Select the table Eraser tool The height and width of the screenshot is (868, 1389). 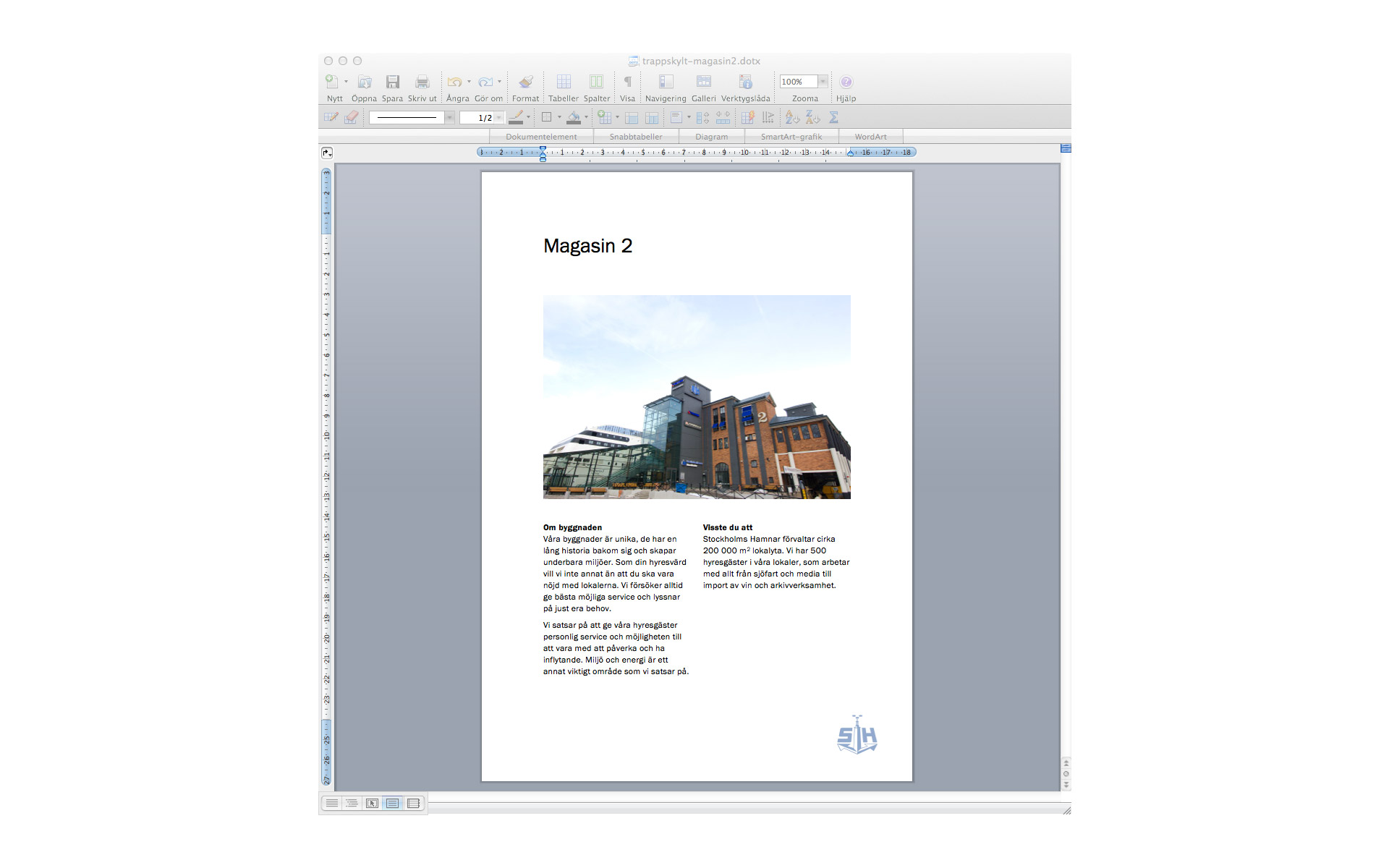[x=352, y=117]
